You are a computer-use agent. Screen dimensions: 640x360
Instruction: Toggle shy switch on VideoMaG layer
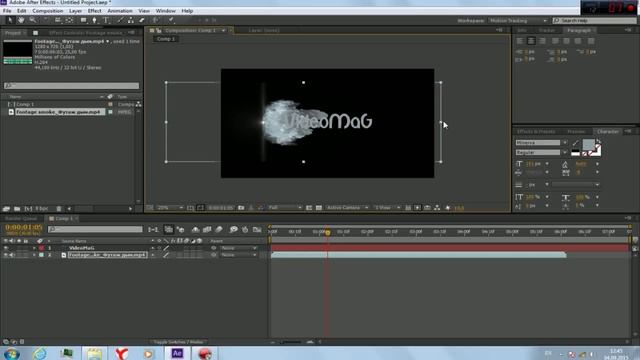point(153,248)
